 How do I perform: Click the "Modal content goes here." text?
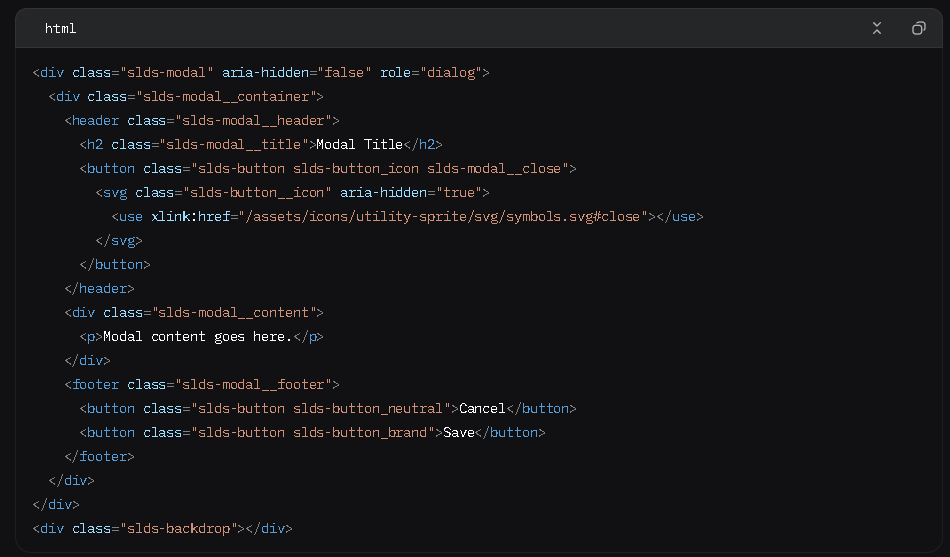[197, 337]
